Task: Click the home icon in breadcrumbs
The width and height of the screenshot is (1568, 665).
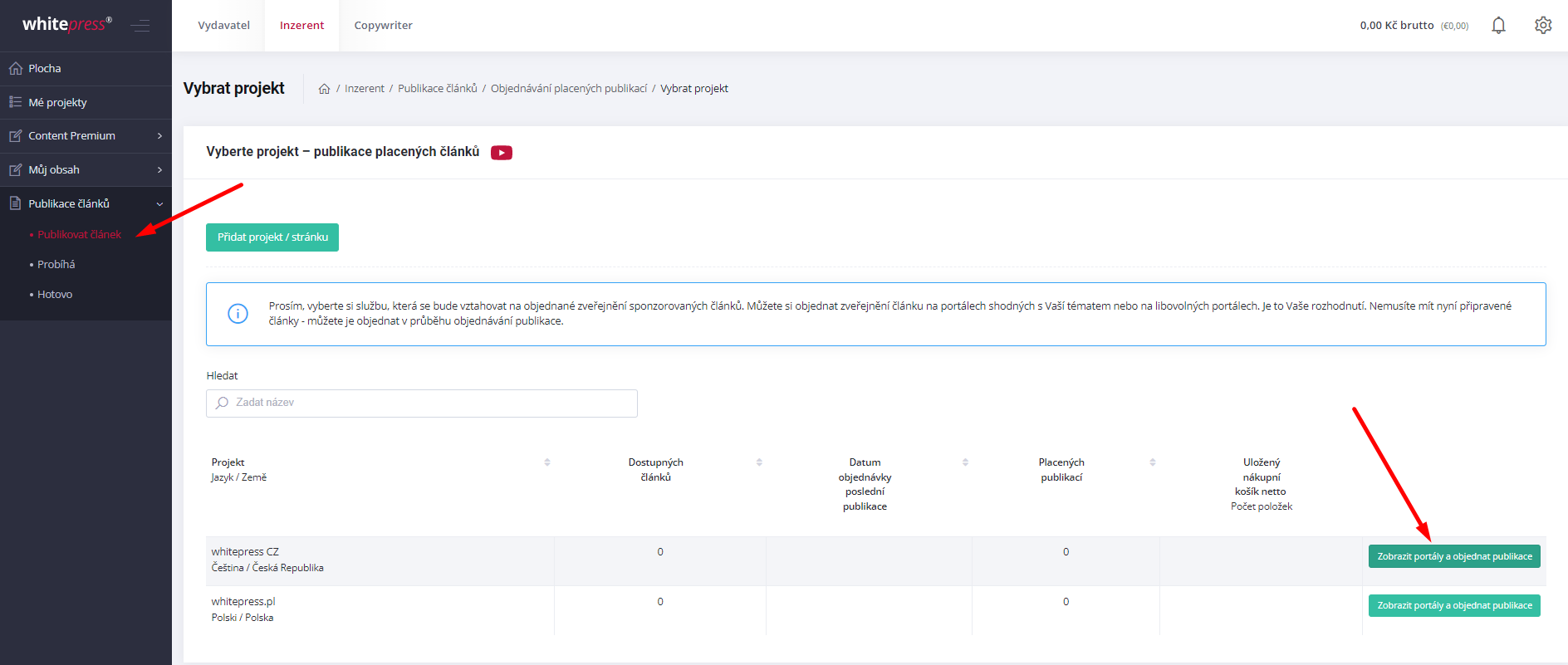Action: point(325,89)
